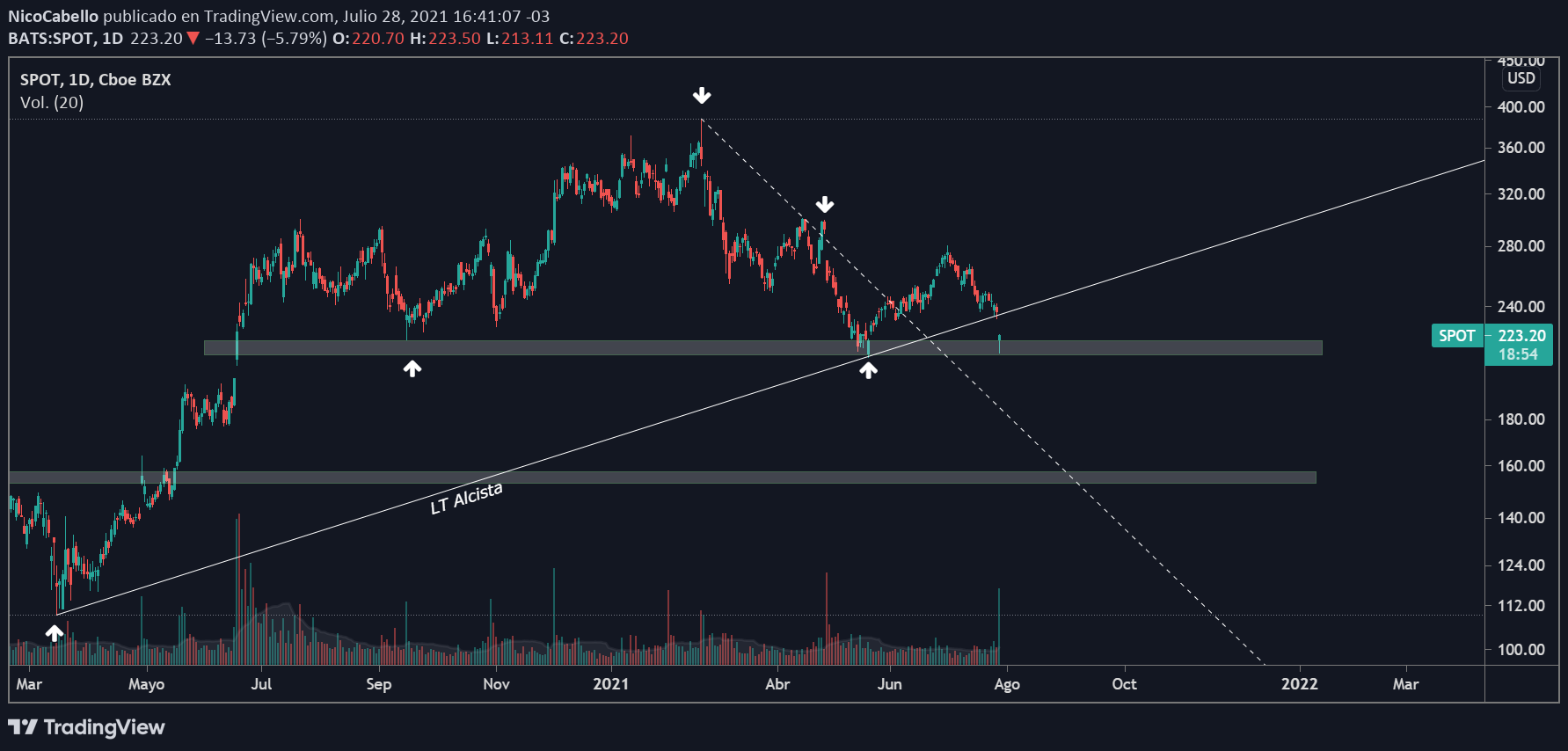
Task: Click the 160.00 price axis label
Action: pyautogui.click(x=1521, y=465)
